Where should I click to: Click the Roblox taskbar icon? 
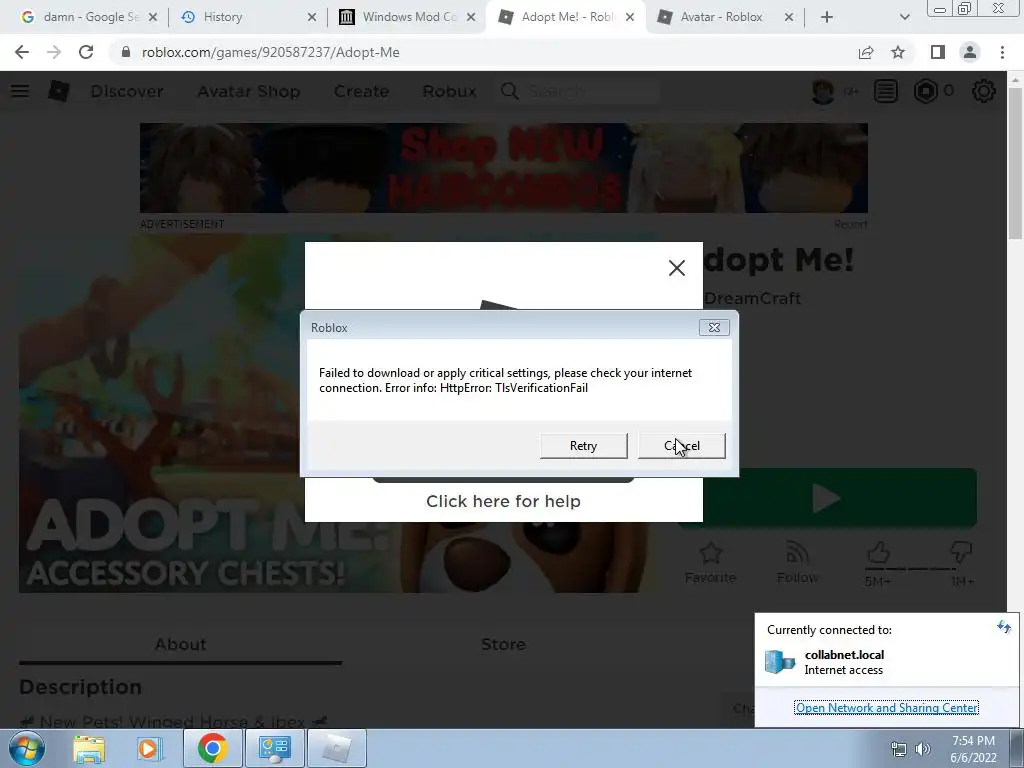pos(336,748)
